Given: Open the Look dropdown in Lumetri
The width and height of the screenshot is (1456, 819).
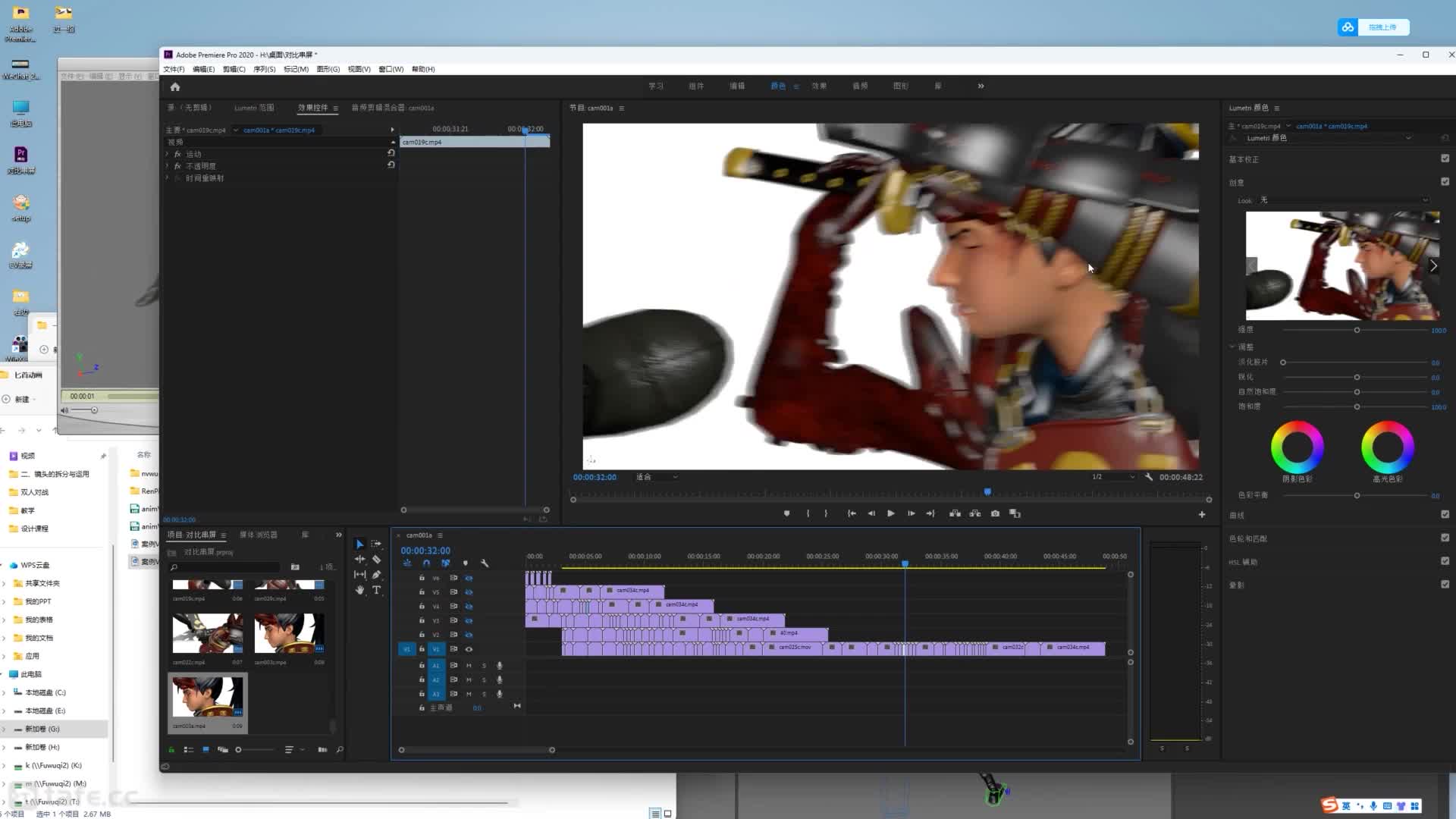Looking at the screenshot, I should [x=1344, y=200].
